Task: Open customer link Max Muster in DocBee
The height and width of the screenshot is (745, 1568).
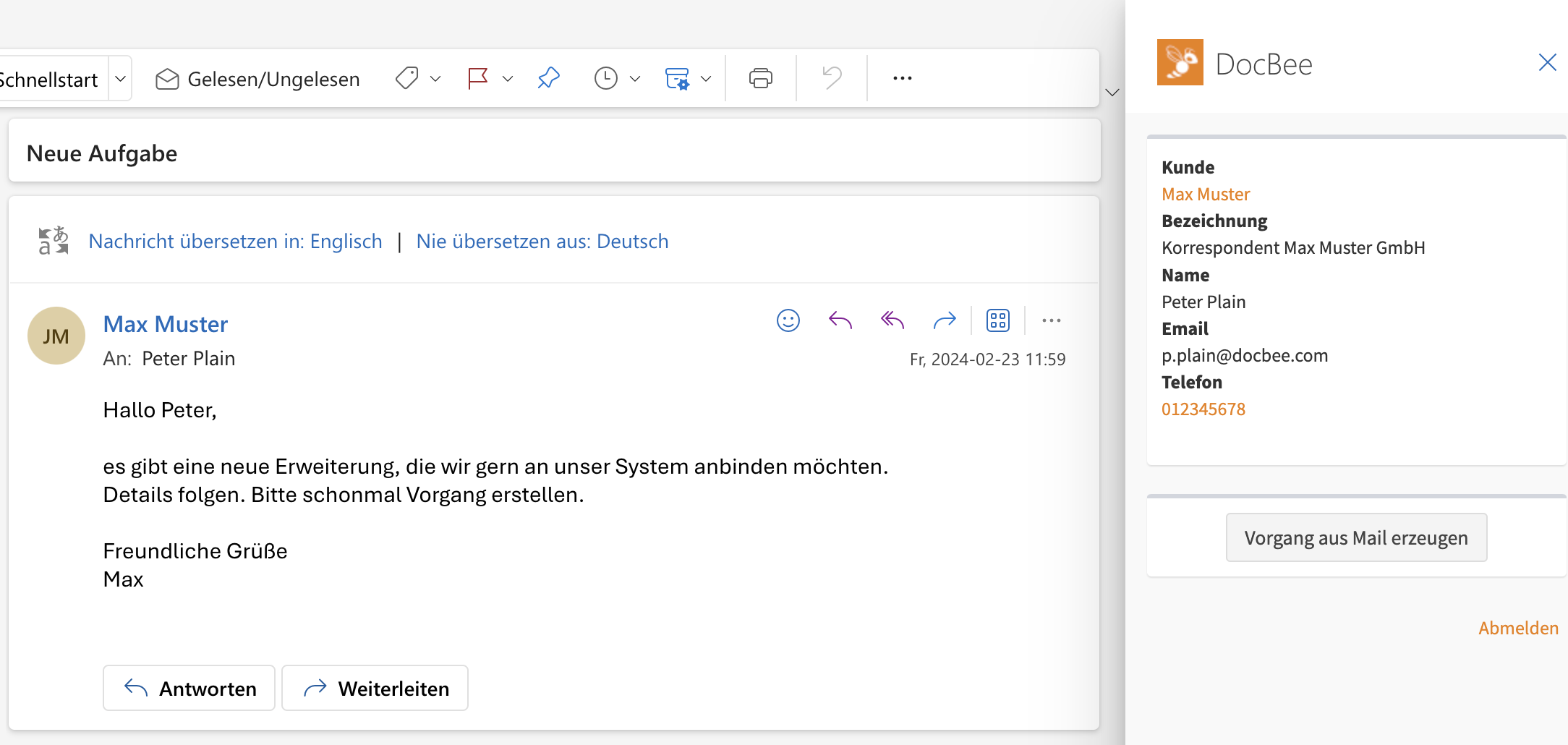Action: [1206, 194]
